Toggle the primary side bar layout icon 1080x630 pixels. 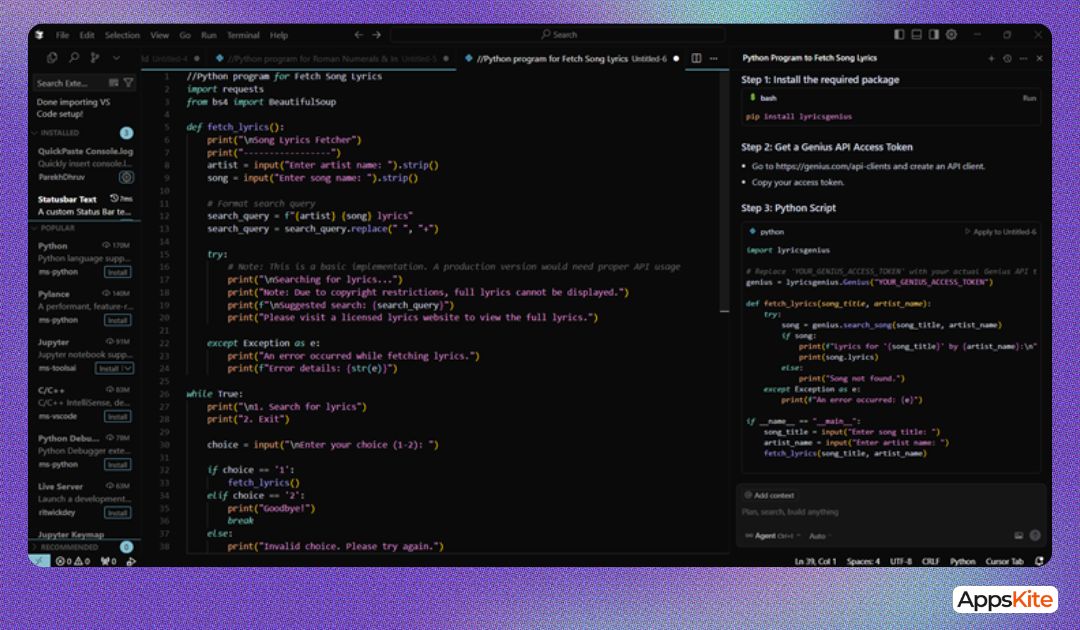(x=899, y=34)
